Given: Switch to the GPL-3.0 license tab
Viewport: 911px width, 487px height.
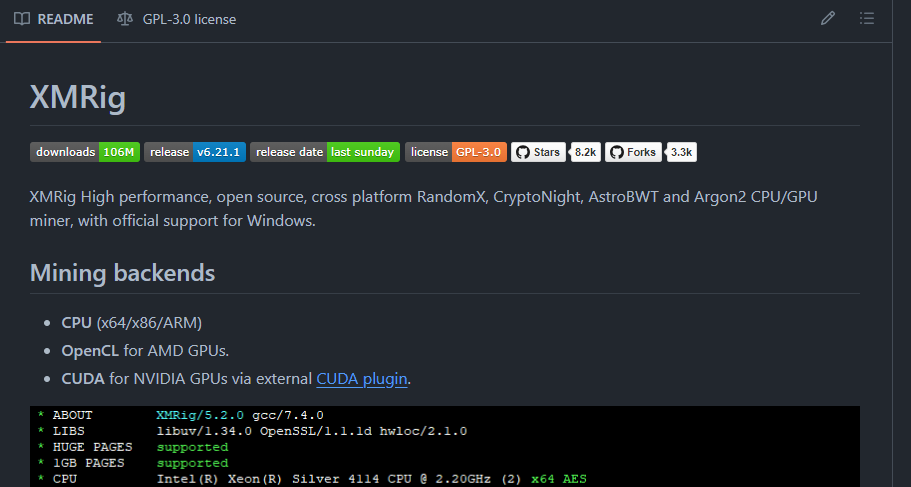Looking at the screenshot, I should [177, 19].
